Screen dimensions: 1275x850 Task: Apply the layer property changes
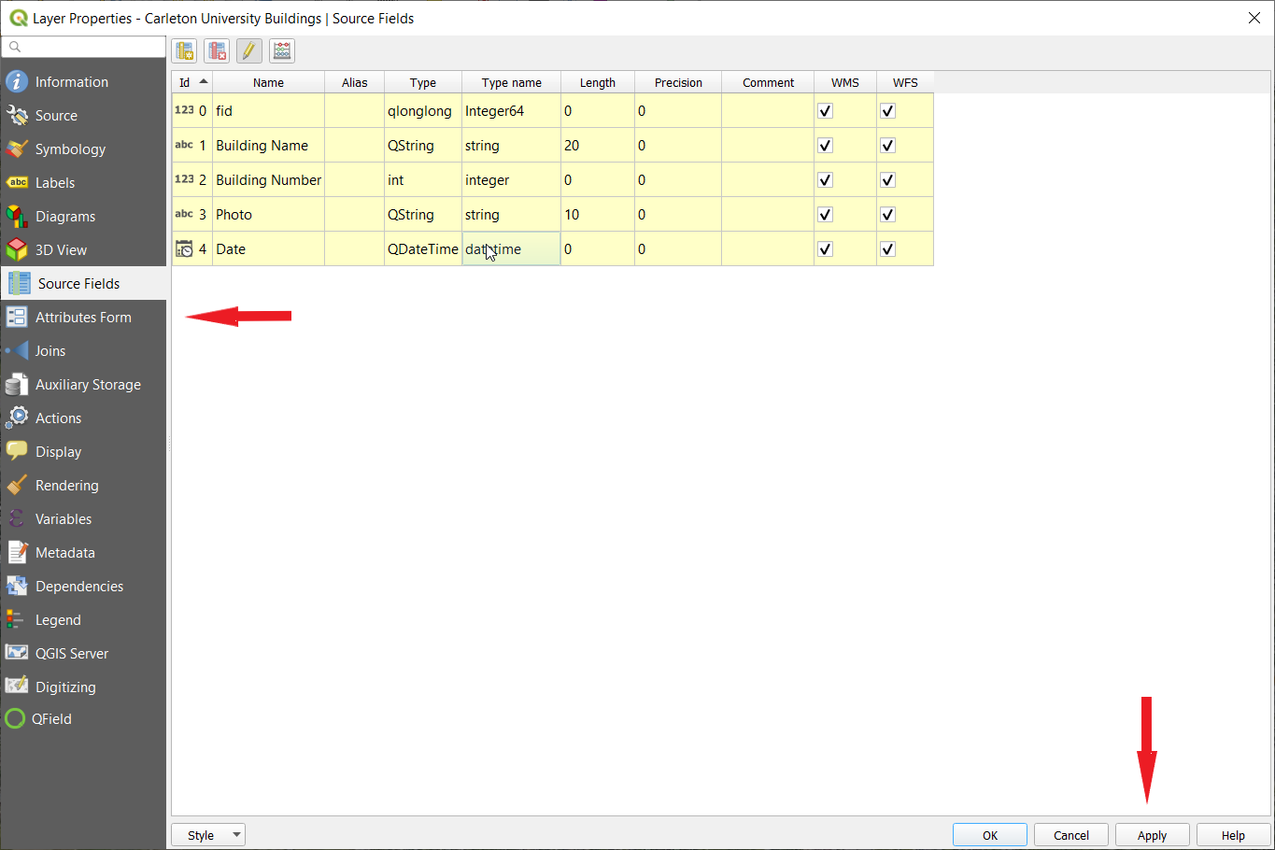pyautogui.click(x=1151, y=834)
